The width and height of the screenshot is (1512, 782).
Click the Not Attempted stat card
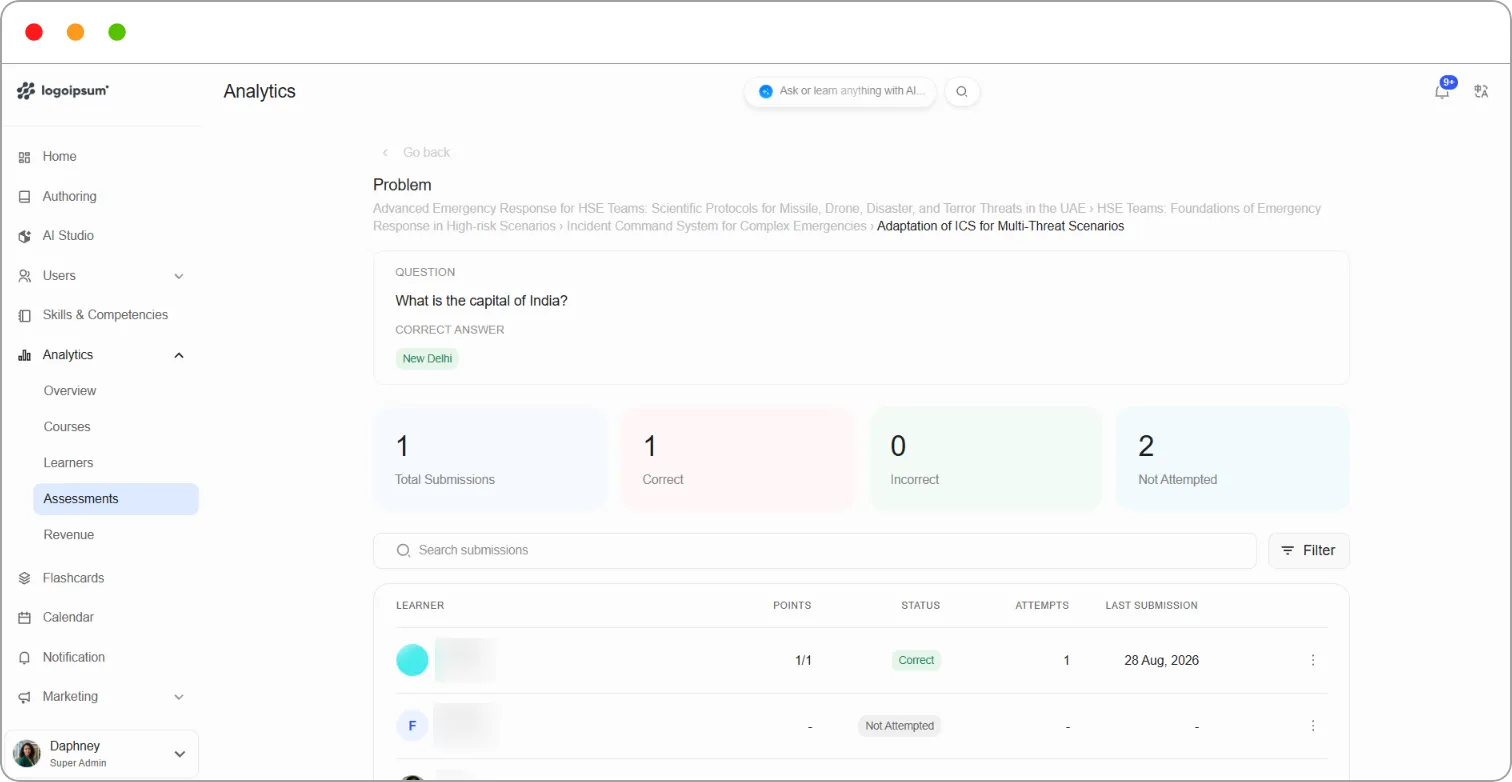(x=1233, y=459)
